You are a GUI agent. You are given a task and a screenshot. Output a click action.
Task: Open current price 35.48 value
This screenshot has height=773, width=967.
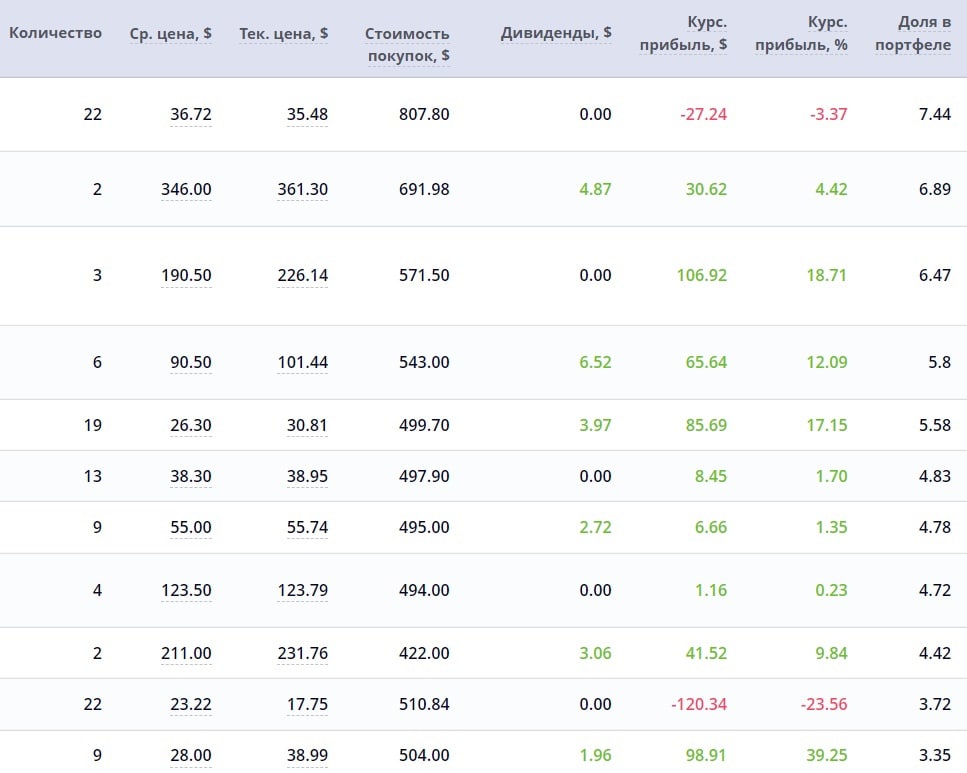click(x=307, y=114)
